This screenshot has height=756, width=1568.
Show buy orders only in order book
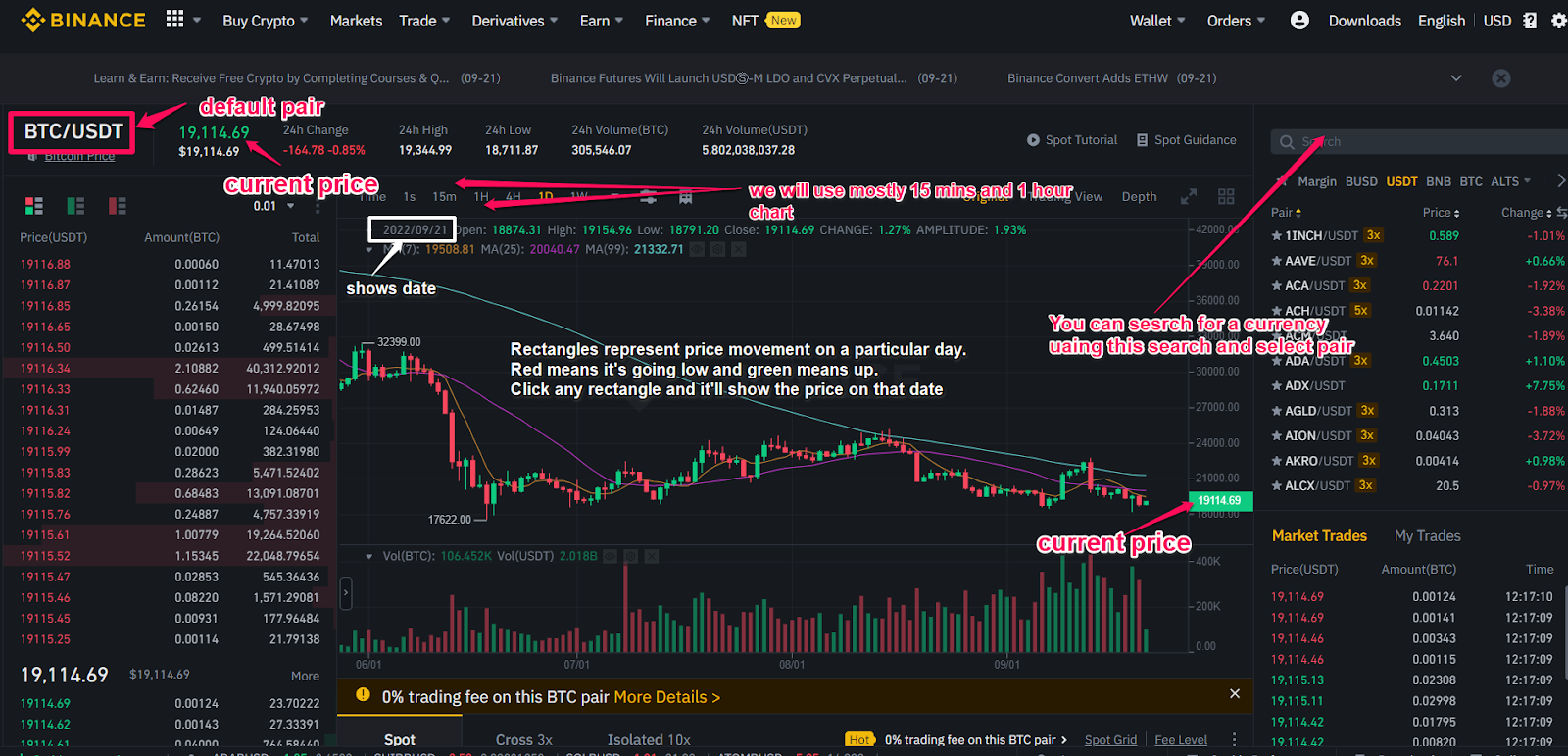(75, 206)
